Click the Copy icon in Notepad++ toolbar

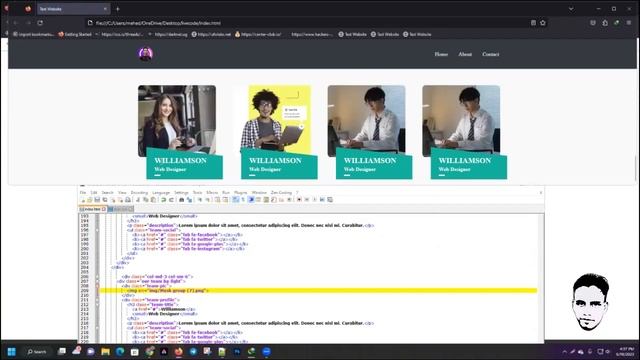[146, 200]
